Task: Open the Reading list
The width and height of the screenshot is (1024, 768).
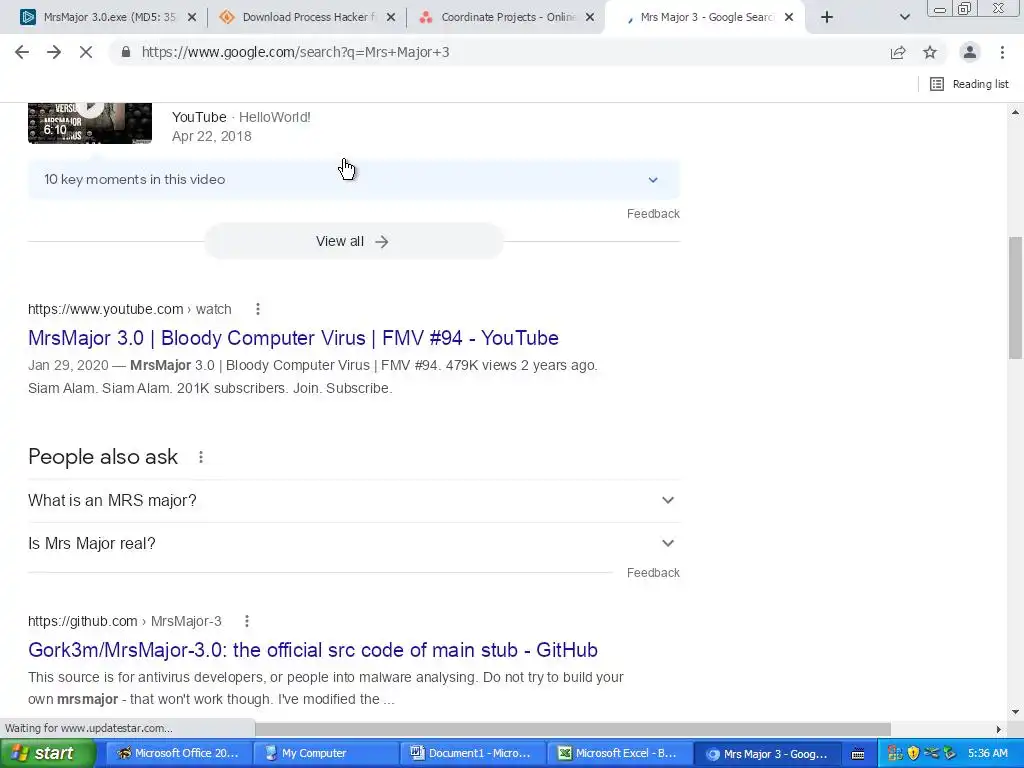Action: [969, 84]
